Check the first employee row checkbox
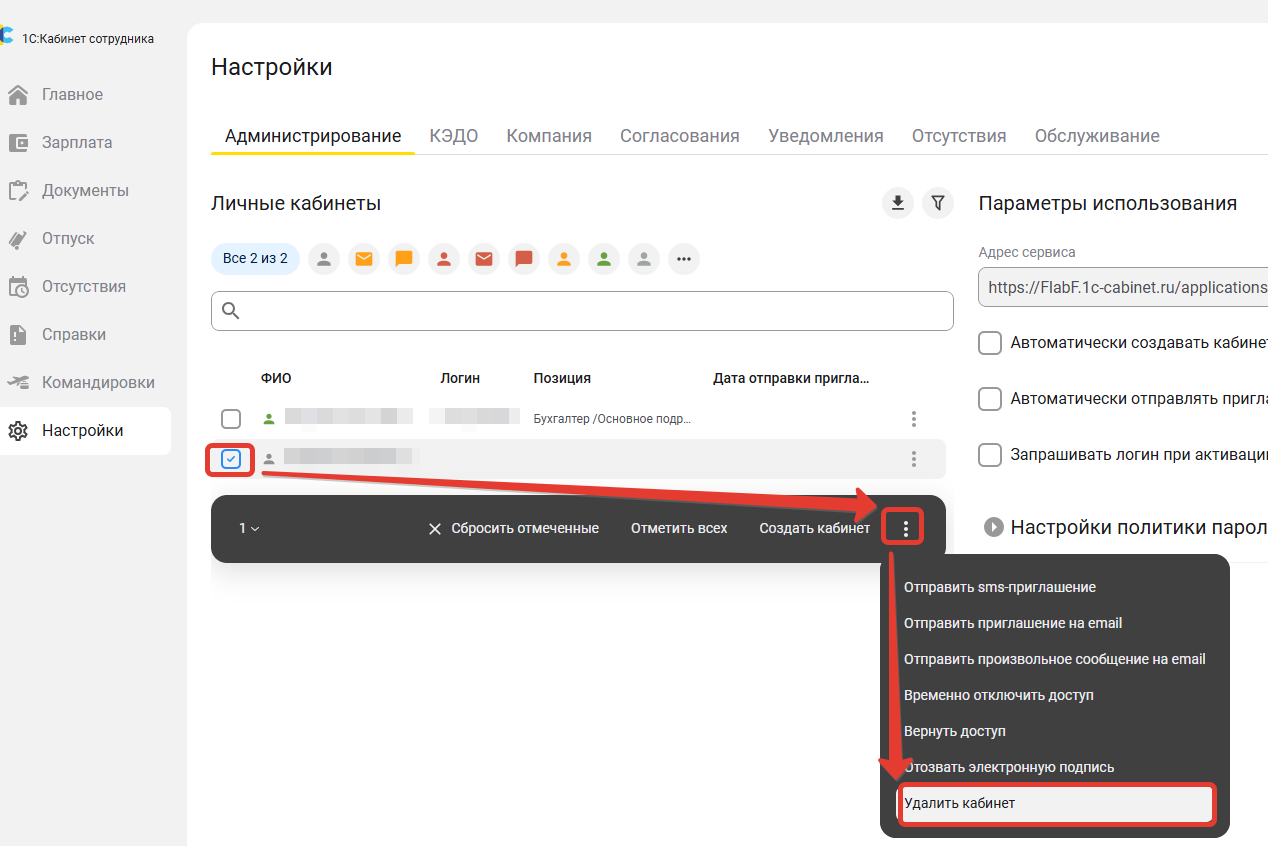 (231, 419)
